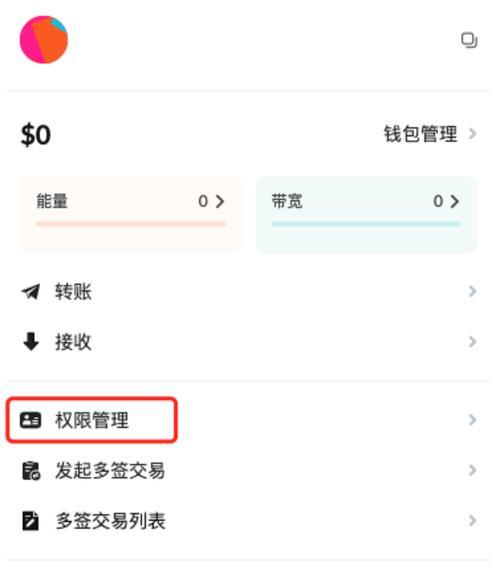Open the 权限管理 permission management entry

point(250,420)
